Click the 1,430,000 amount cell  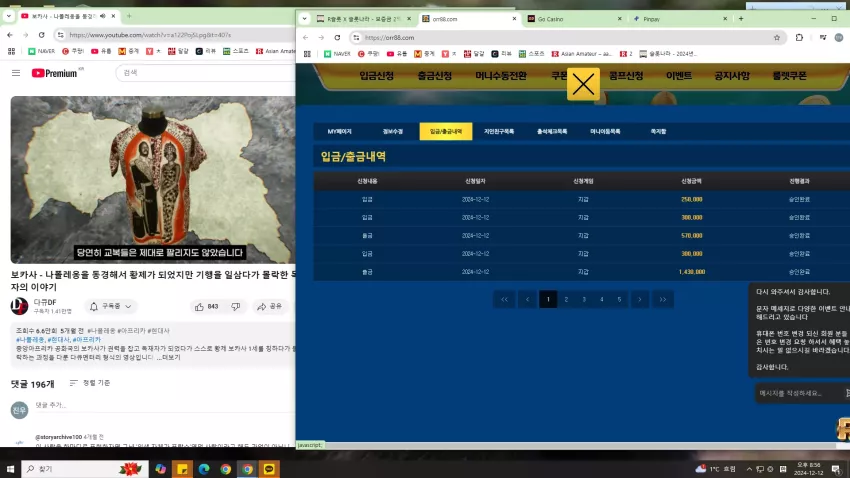[692, 272]
